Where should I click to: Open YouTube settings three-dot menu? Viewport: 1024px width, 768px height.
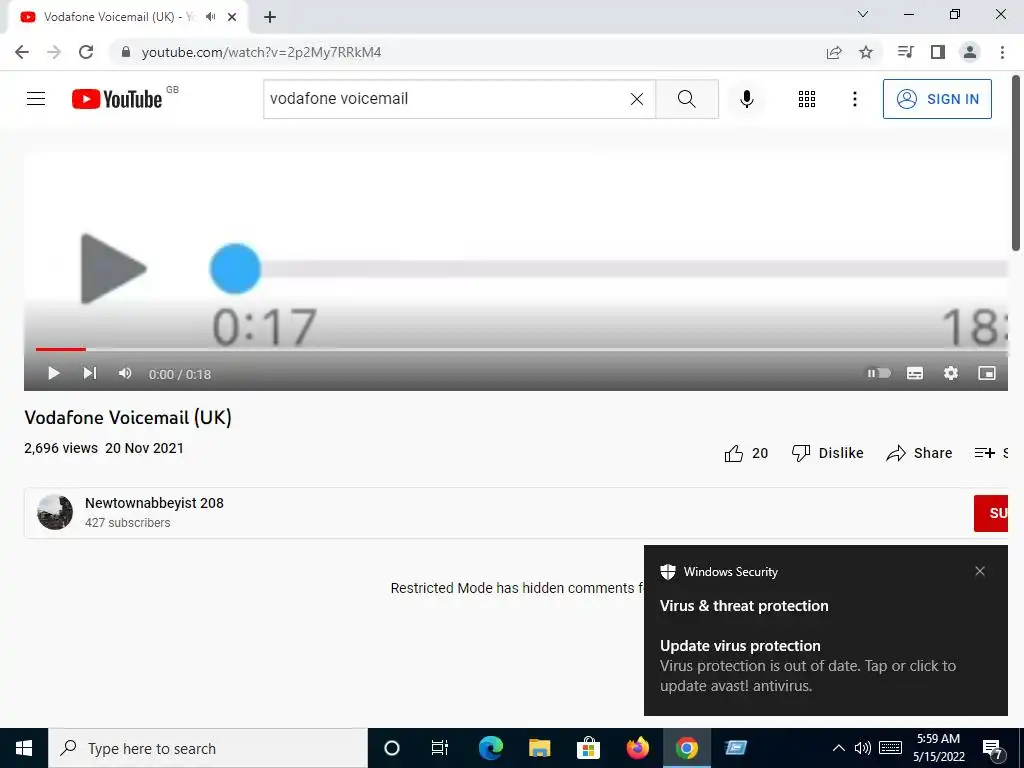[x=854, y=99]
